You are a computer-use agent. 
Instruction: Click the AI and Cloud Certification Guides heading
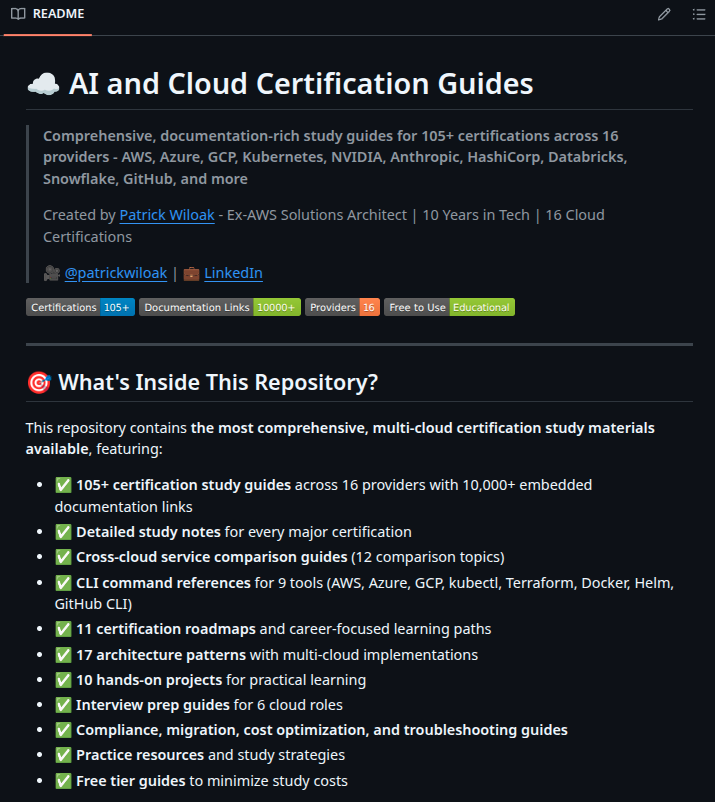[301, 83]
